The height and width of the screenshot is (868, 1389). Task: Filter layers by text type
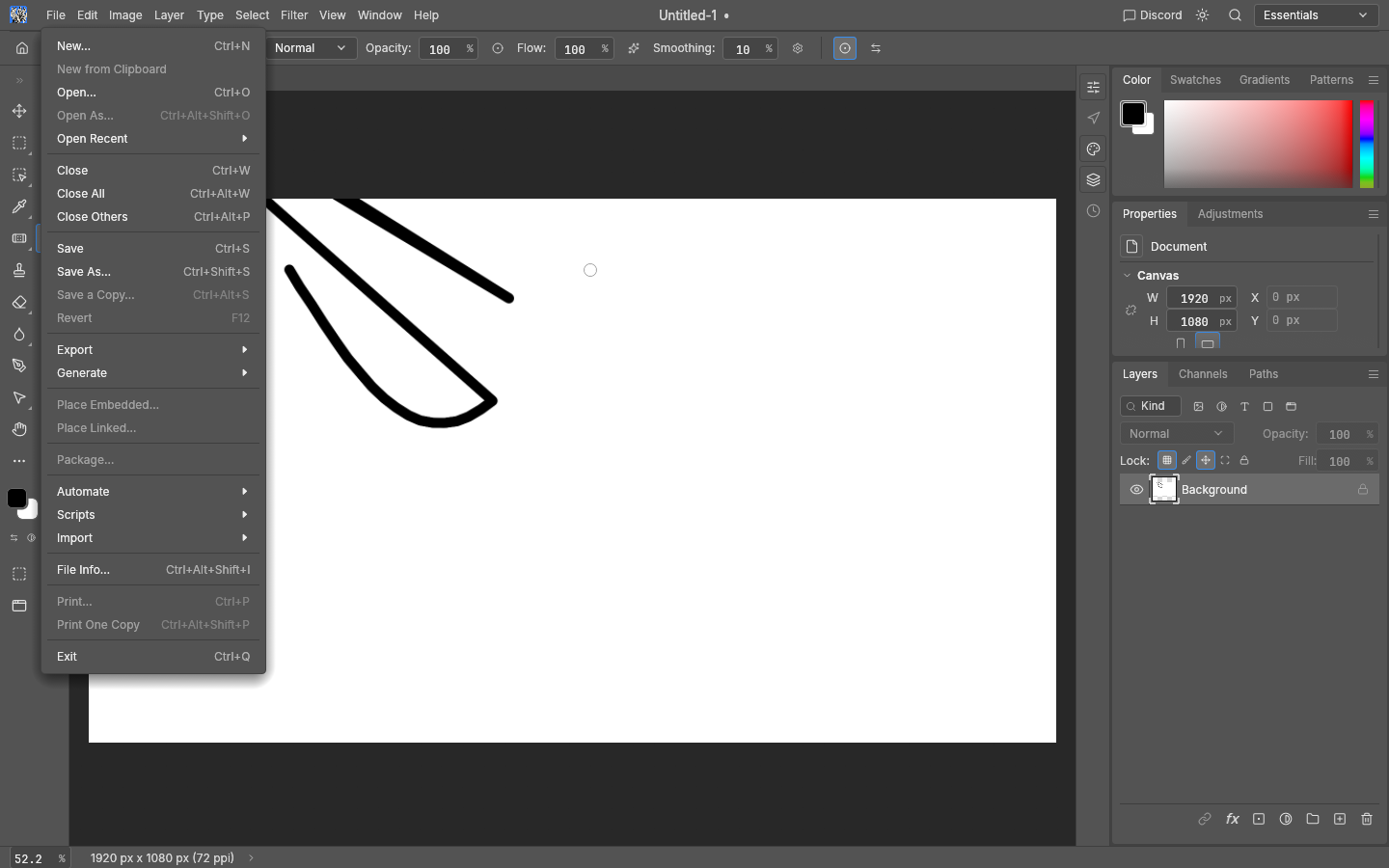[x=1244, y=406]
